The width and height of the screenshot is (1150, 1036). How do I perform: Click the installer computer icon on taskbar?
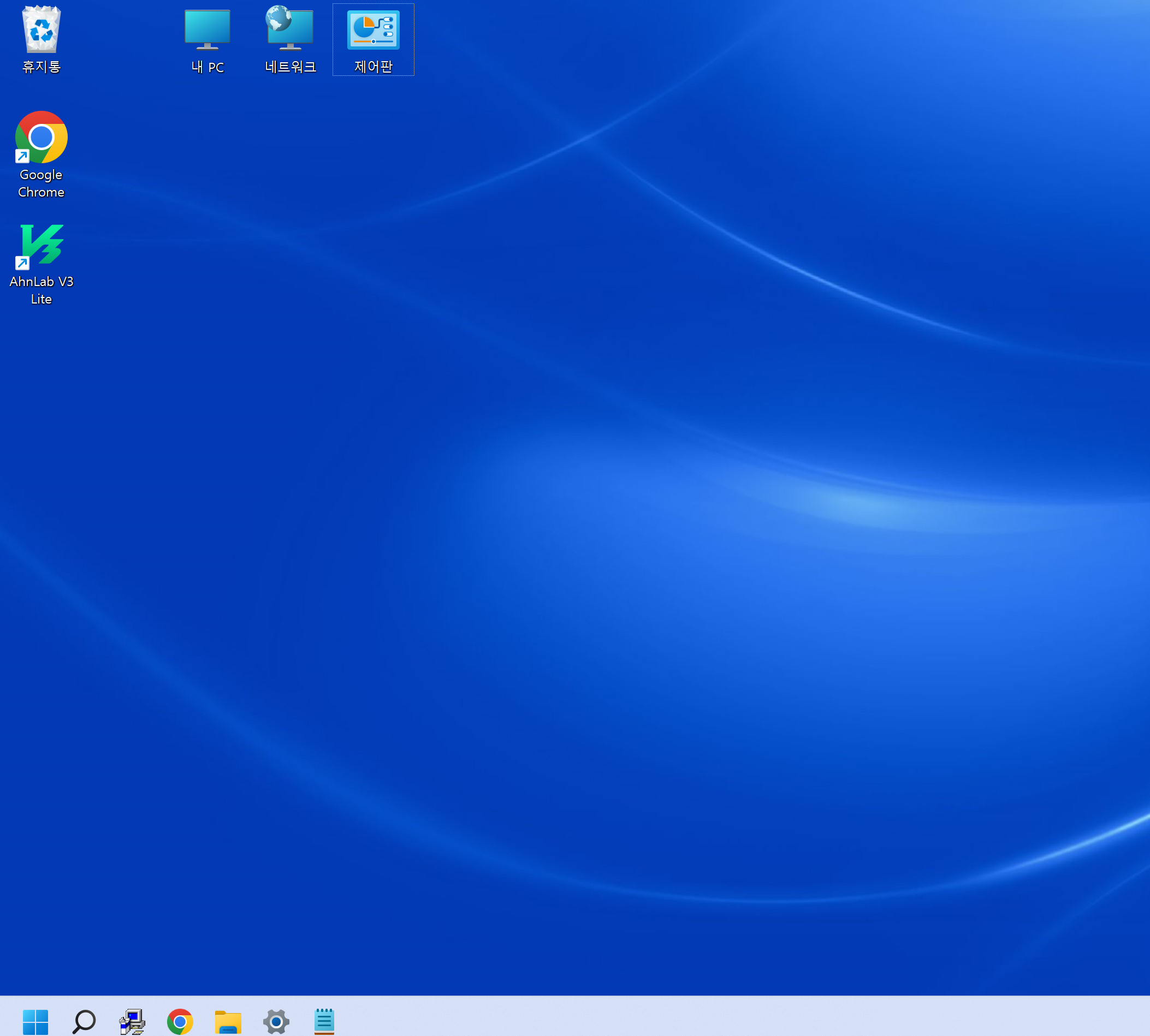coord(132,1022)
